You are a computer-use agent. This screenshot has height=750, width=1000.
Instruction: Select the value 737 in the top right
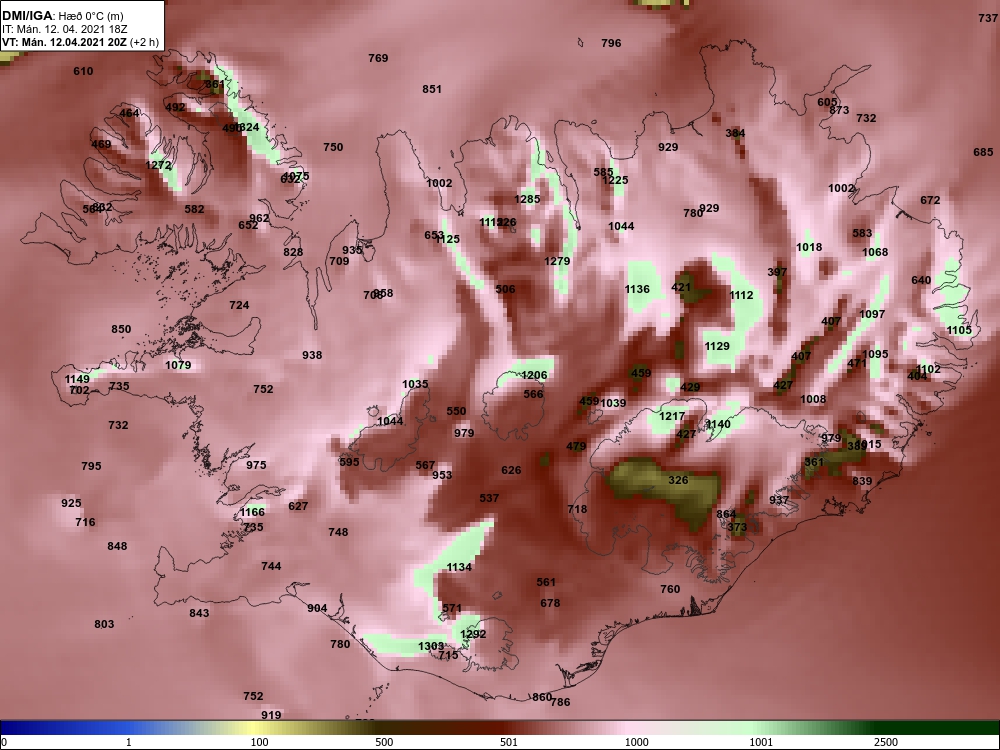[988, 18]
